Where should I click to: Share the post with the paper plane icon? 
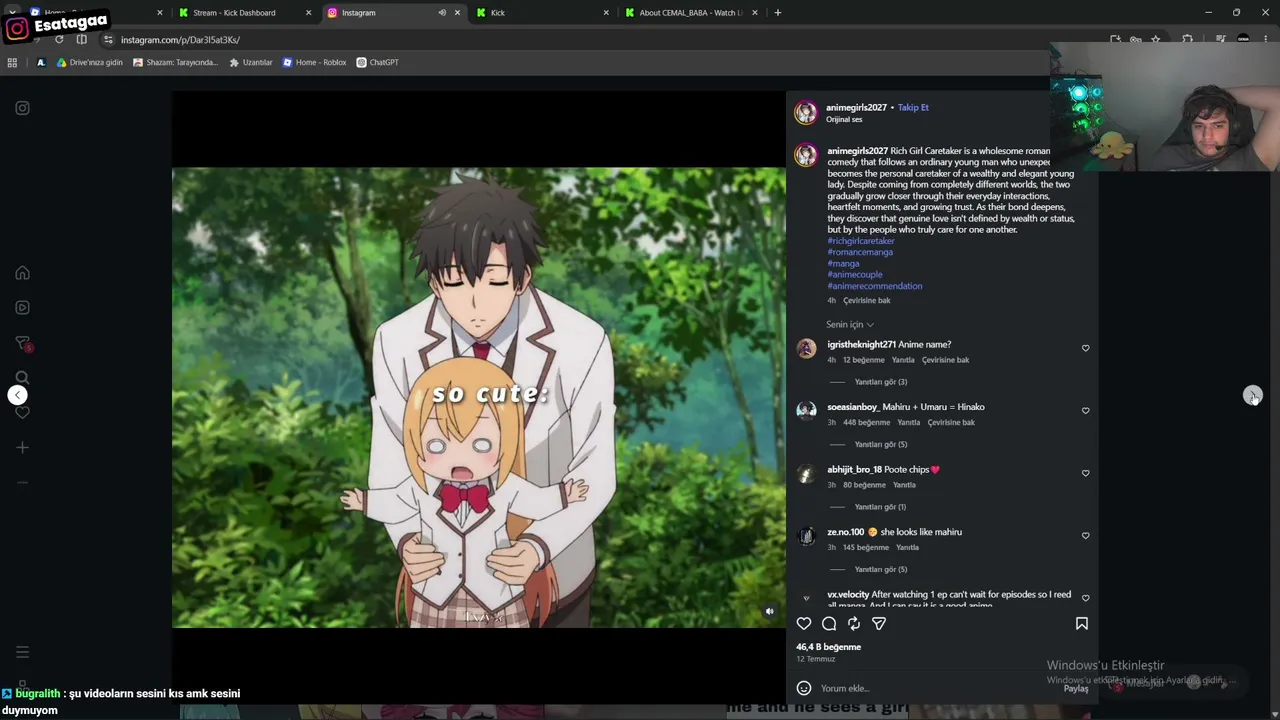(x=879, y=624)
